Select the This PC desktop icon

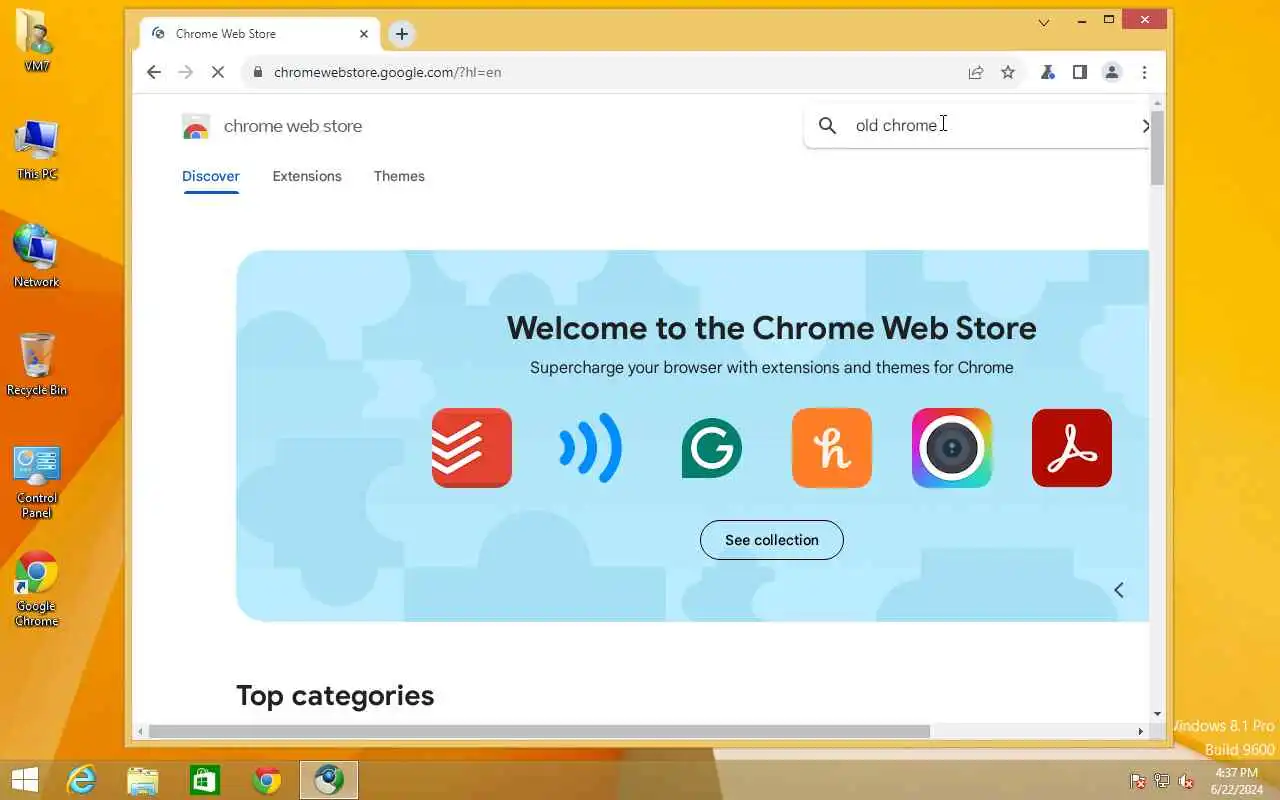(37, 150)
